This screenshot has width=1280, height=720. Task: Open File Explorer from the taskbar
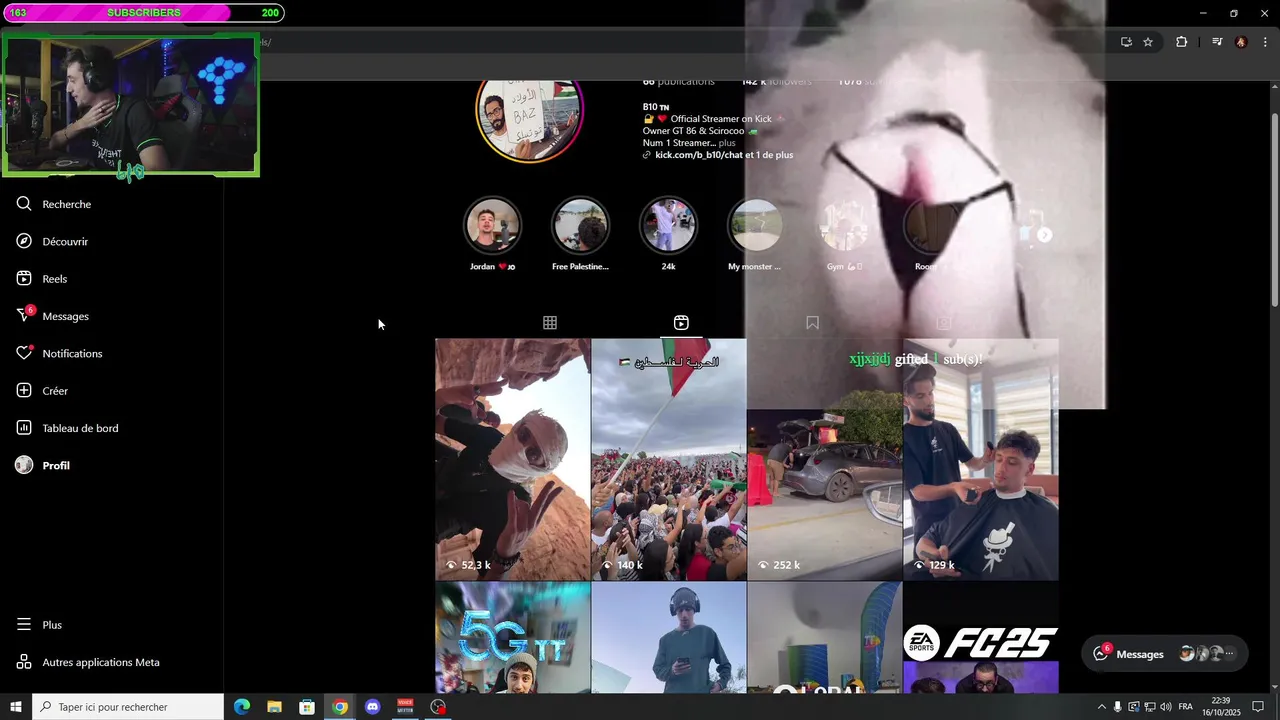pyautogui.click(x=274, y=707)
